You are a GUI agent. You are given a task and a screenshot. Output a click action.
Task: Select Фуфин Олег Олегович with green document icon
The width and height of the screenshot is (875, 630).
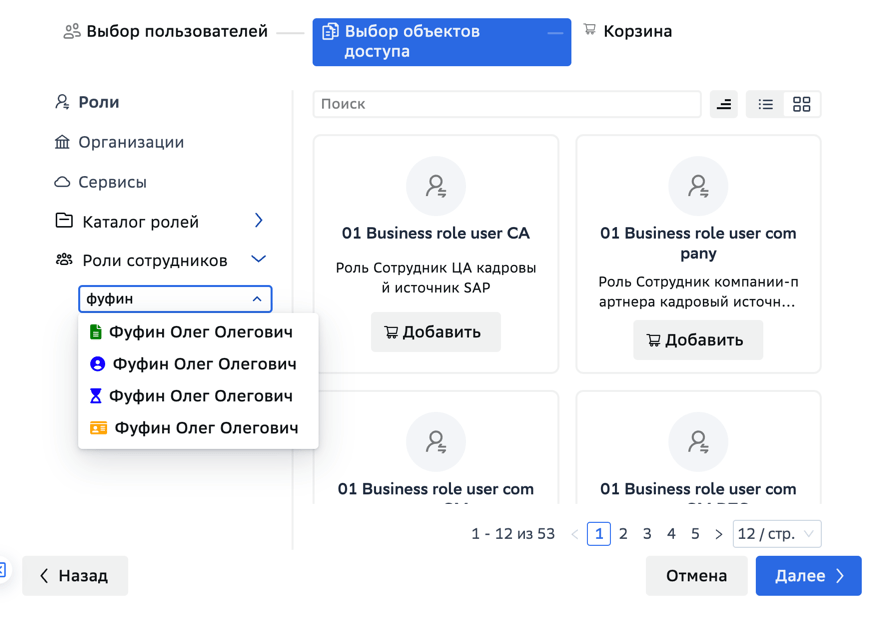(x=198, y=332)
